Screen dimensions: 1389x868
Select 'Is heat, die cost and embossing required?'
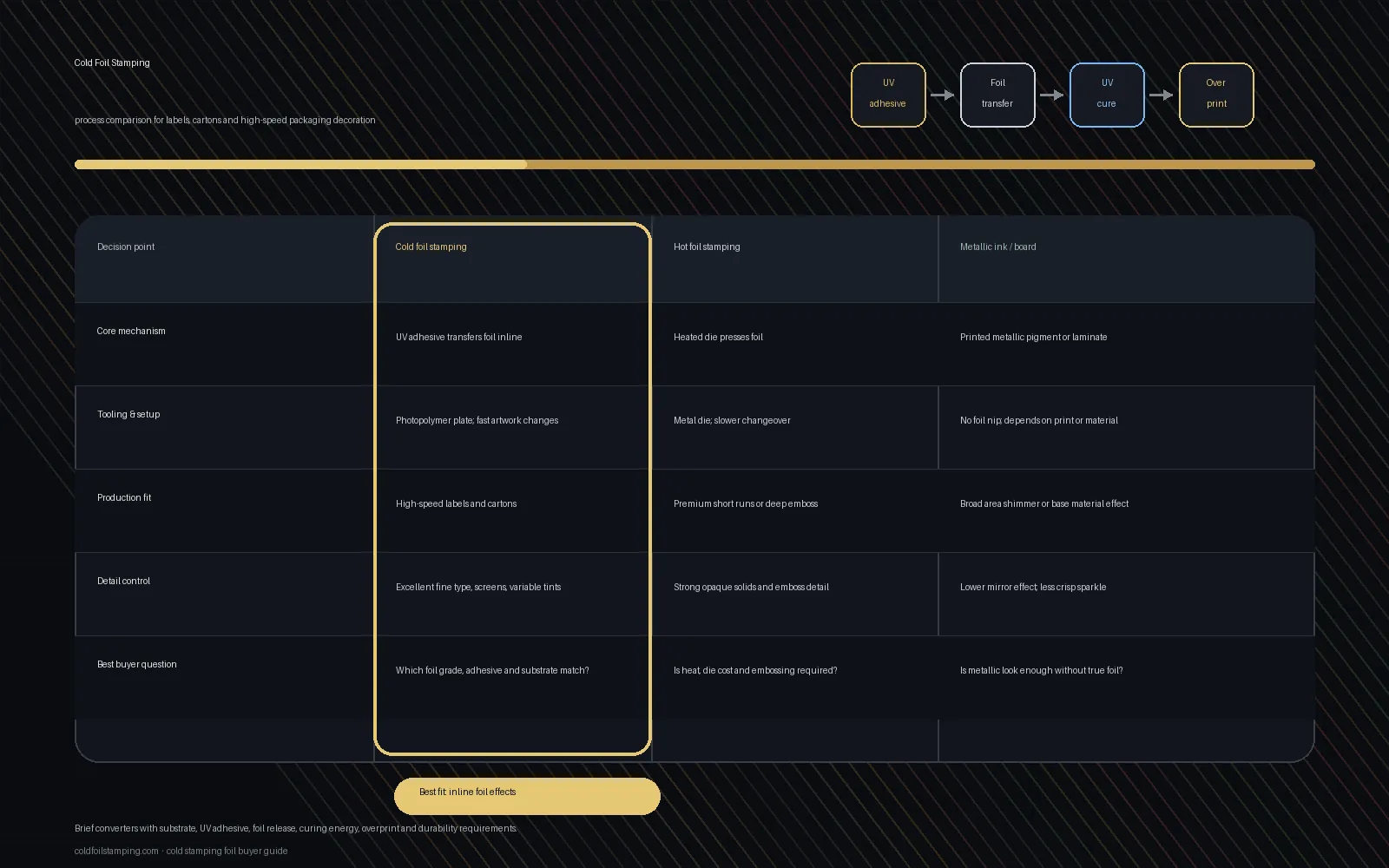coord(755,670)
